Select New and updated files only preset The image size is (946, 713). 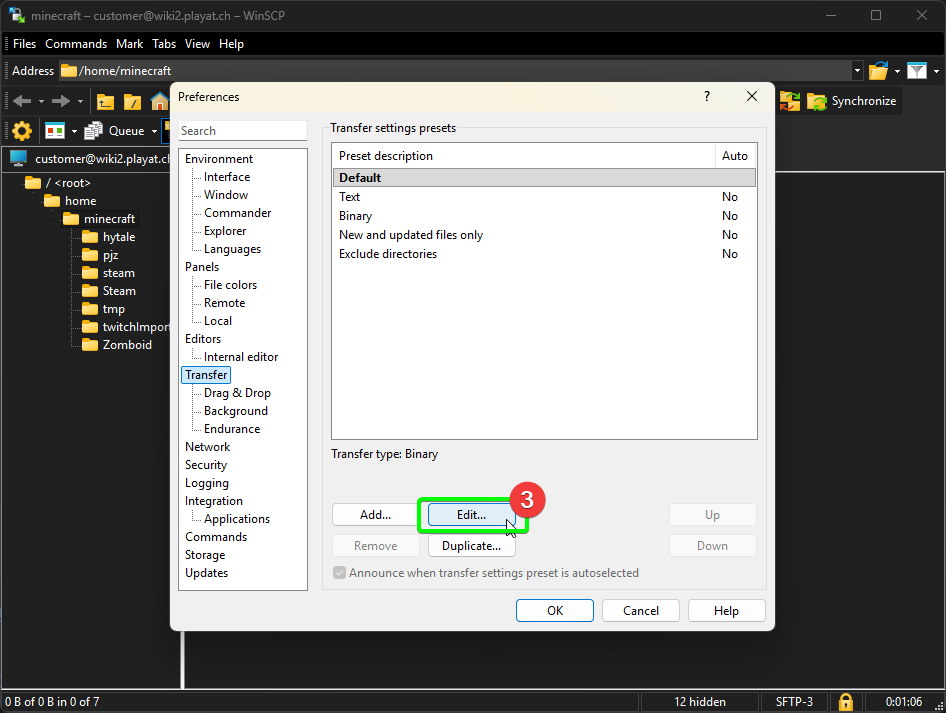click(x=544, y=235)
